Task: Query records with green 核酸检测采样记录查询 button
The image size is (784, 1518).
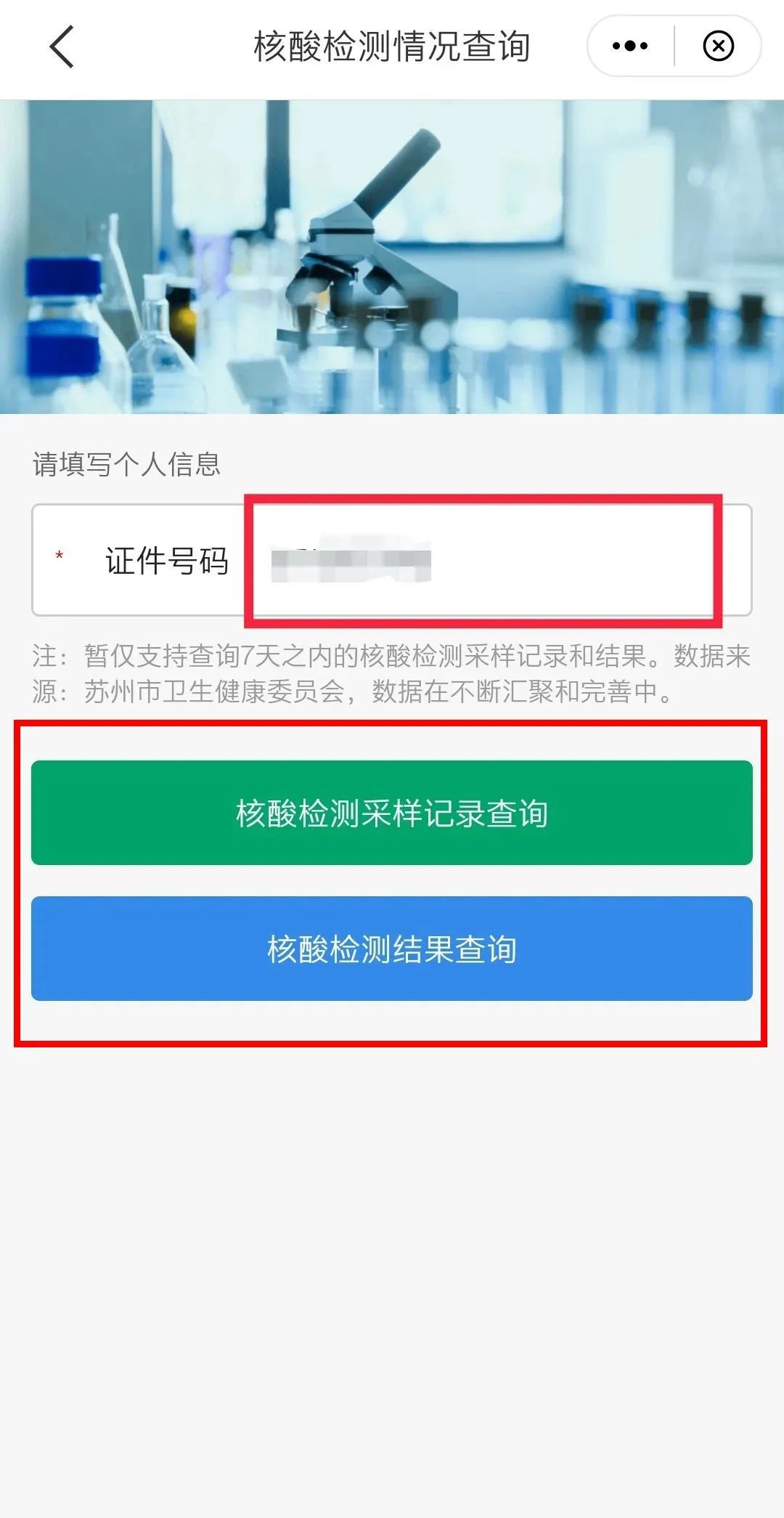Action: 392,813
